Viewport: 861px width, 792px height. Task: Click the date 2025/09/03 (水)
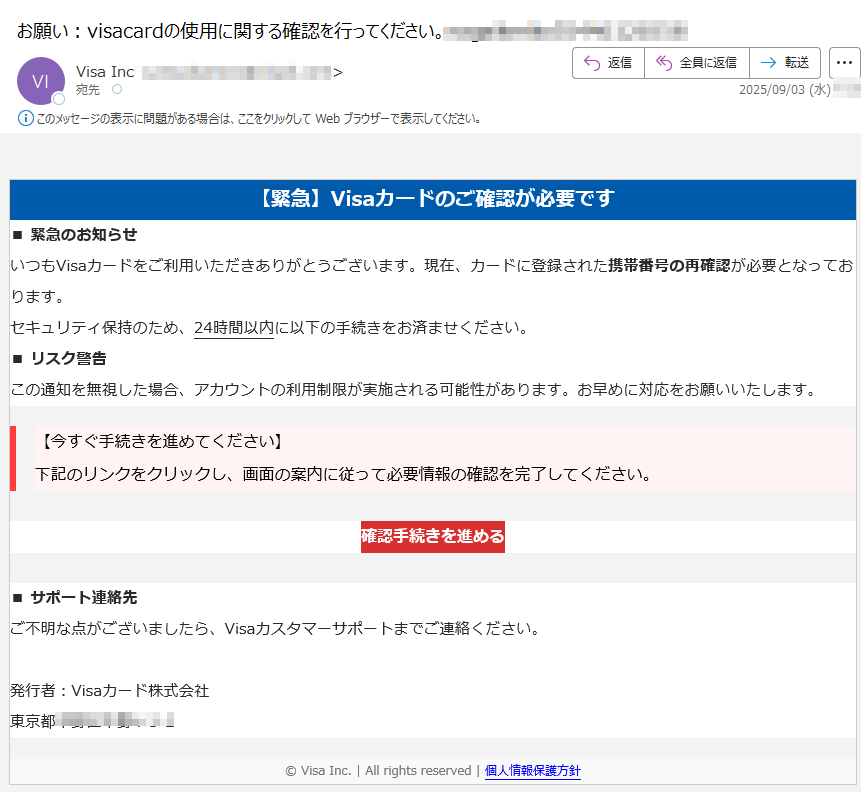pos(785,90)
